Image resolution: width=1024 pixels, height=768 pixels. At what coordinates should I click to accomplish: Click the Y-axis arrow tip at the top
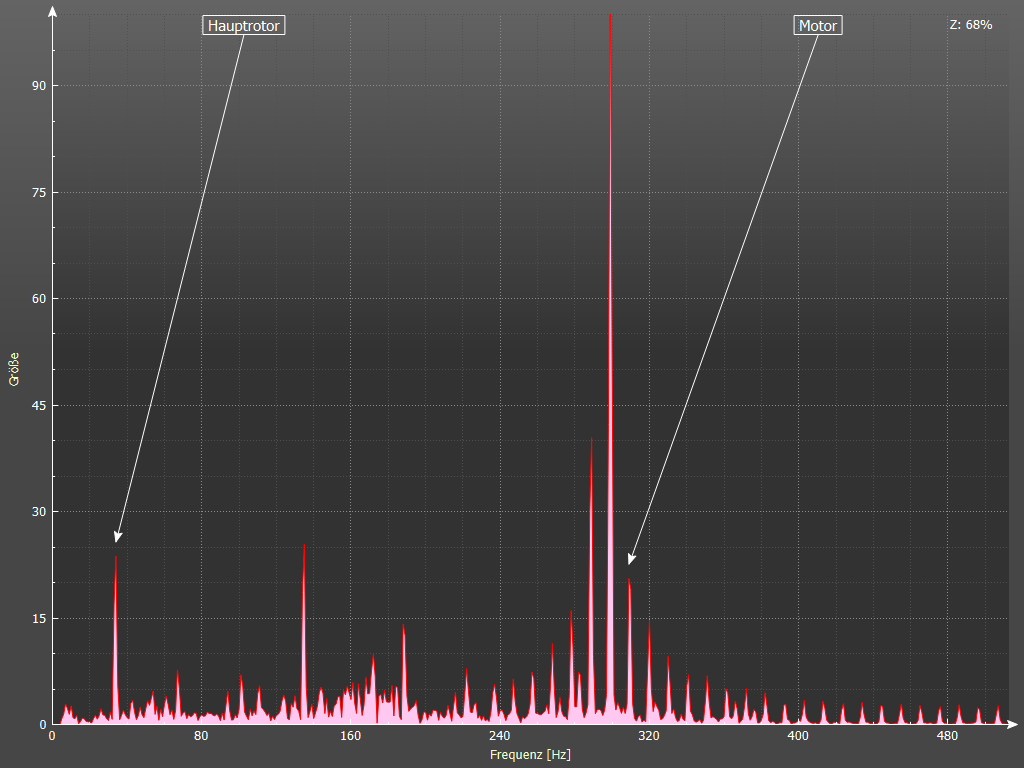point(52,11)
